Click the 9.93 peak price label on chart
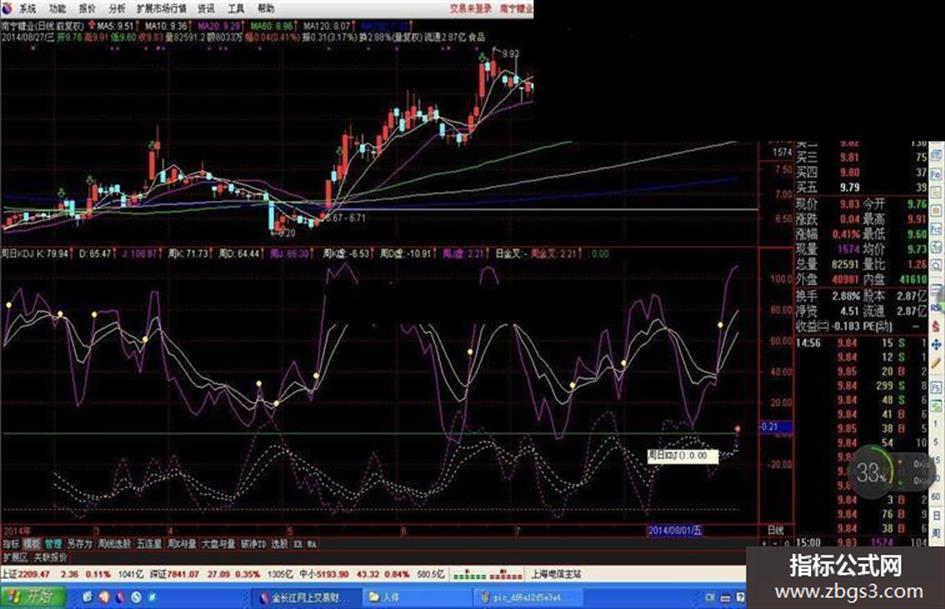This screenshot has width=945, height=609. tap(509, 54)
